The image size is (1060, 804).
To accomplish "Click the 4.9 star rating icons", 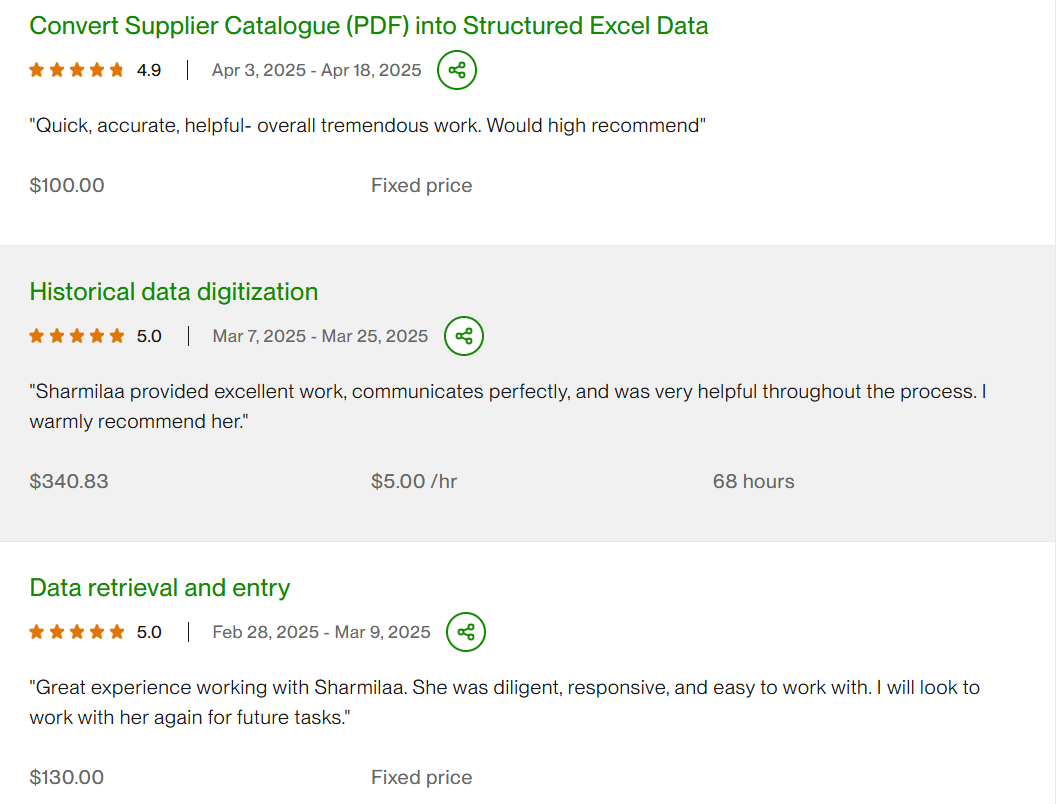I will [x=77, y=70].
